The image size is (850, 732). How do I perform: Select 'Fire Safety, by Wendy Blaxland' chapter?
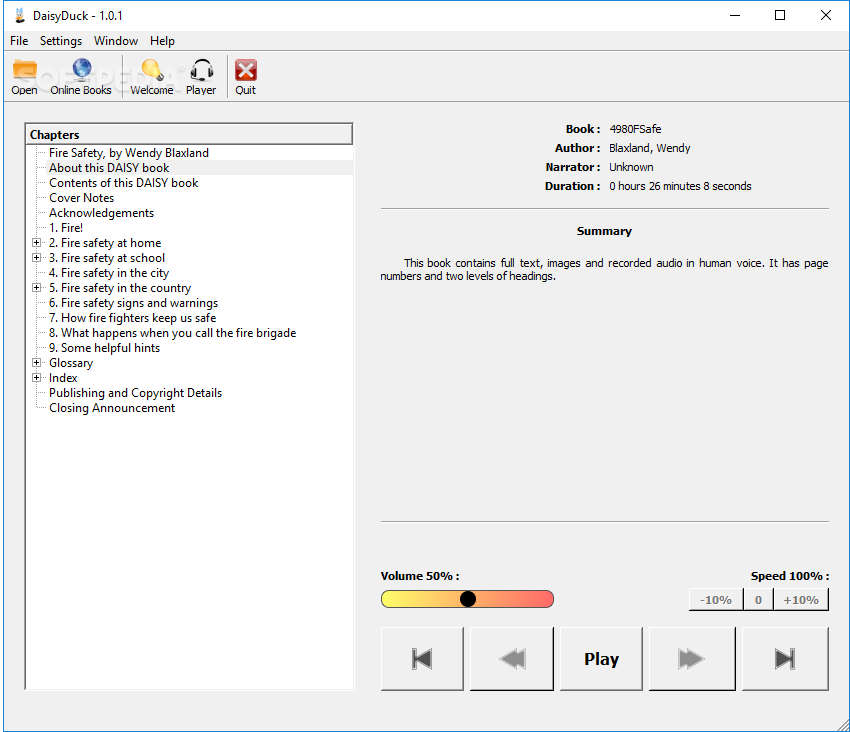click(x=128, y=153)
